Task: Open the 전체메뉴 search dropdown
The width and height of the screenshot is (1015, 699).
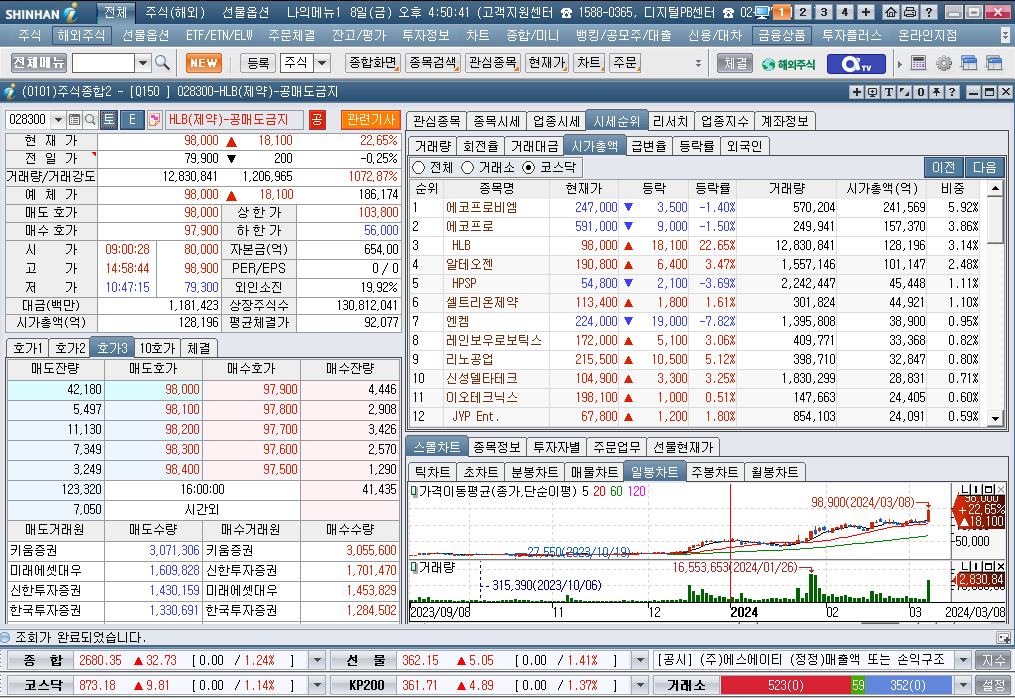Action: pyautogui.click(x=143, y=63)
